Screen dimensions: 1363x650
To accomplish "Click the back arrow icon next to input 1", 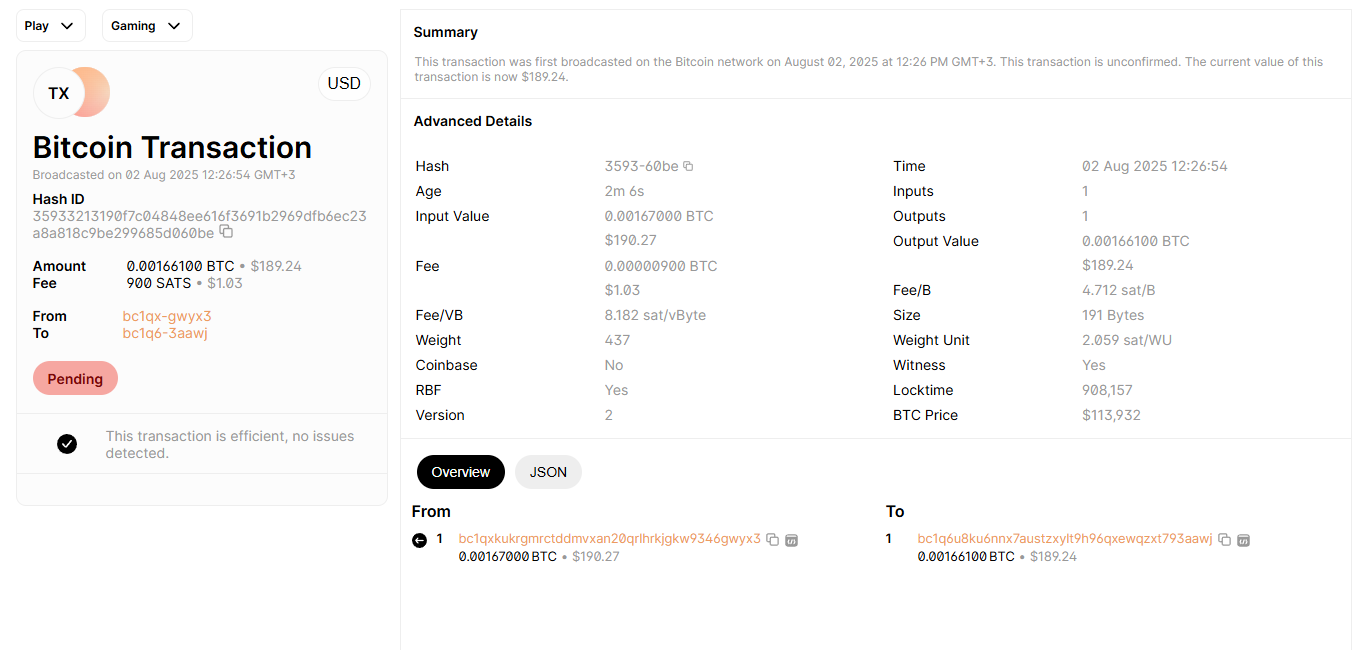I will [x=419, y=540].
